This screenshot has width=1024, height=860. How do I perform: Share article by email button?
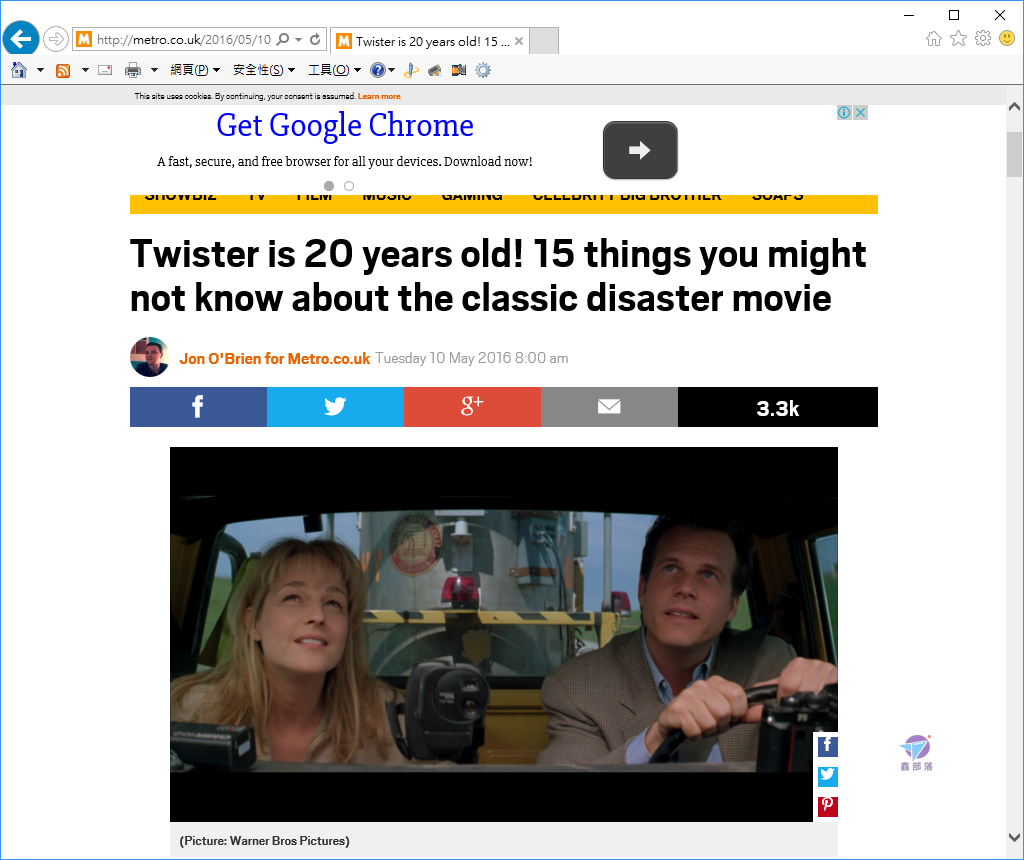pos(609,407)
